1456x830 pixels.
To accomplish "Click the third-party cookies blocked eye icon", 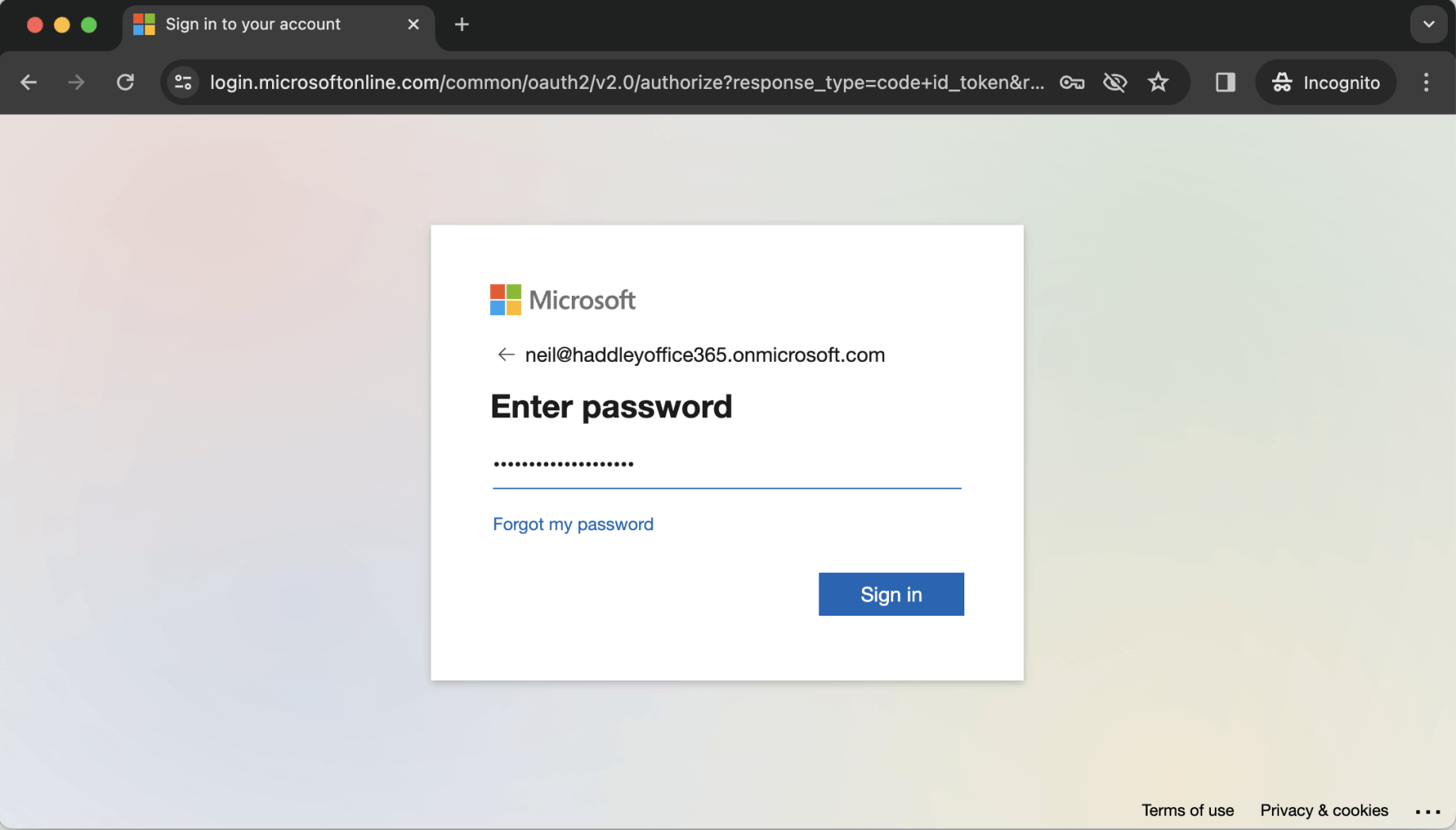I will pos(1115,83).
